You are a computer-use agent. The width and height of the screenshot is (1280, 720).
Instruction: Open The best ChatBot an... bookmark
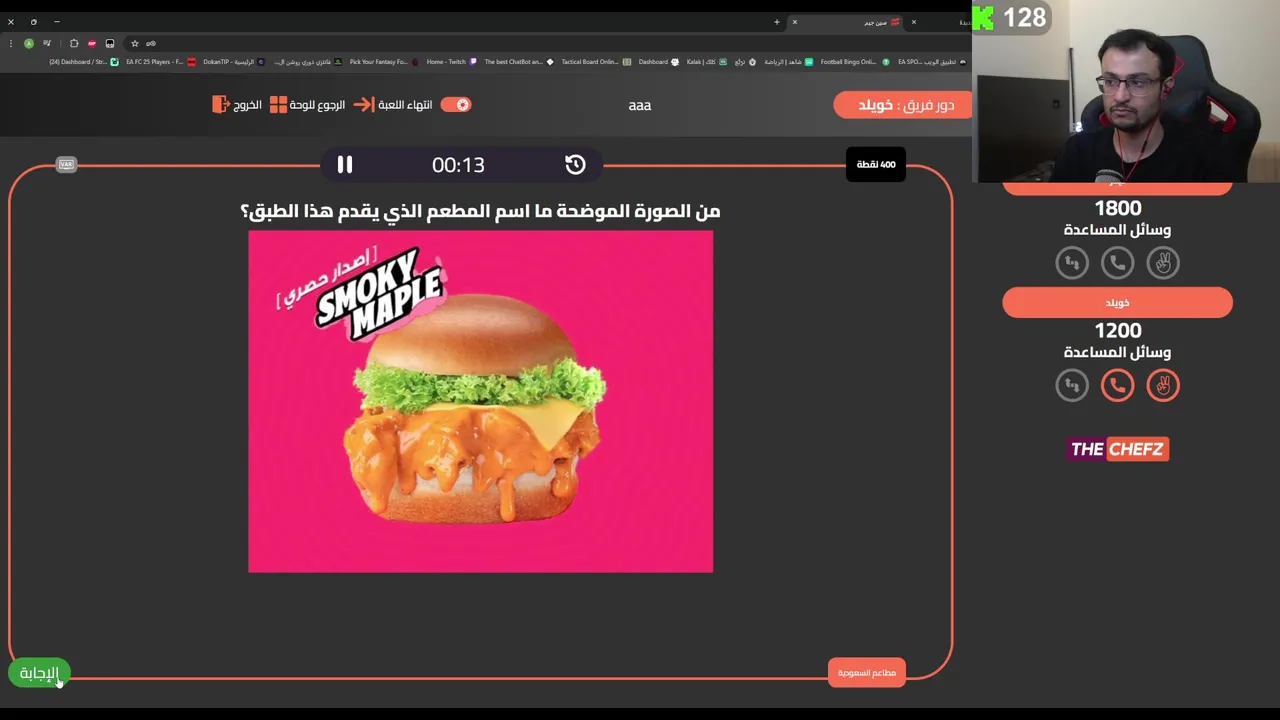click(519, 62)
